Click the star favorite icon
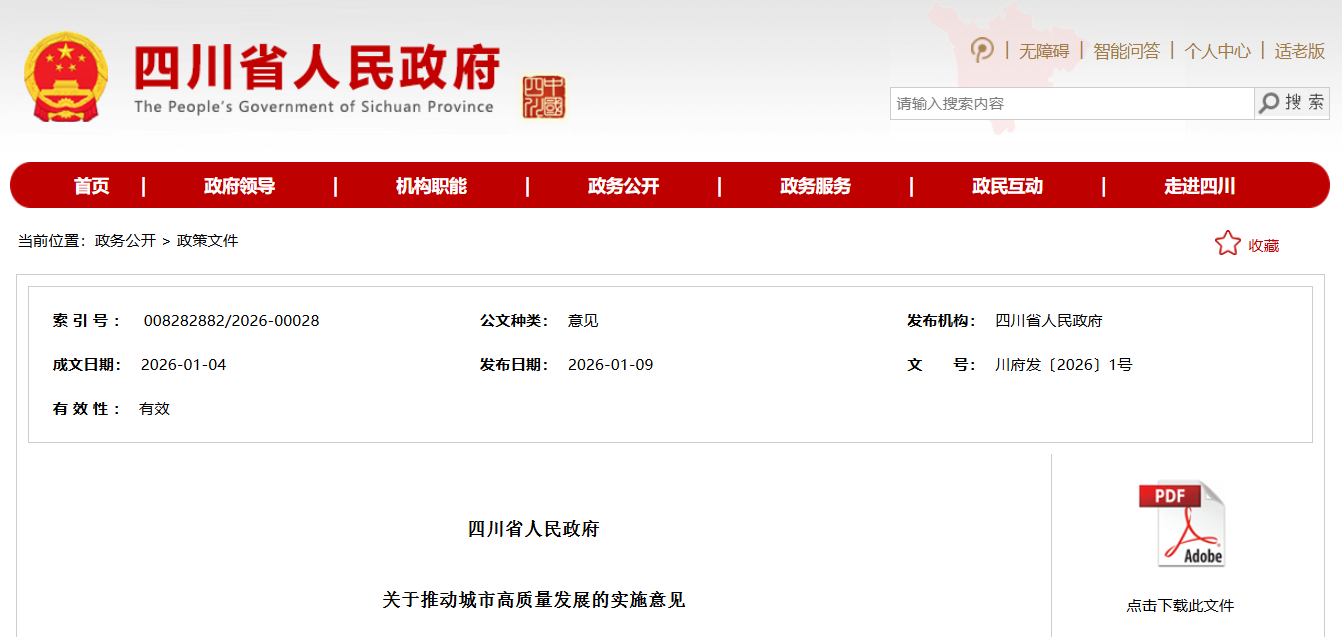This screenshot has width=1342, height=637. tap(1227, 243)
